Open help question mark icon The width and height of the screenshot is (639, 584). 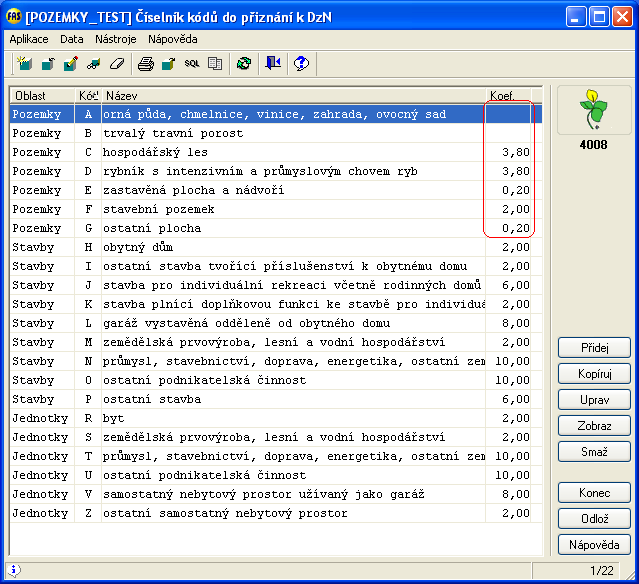(301, 63)
